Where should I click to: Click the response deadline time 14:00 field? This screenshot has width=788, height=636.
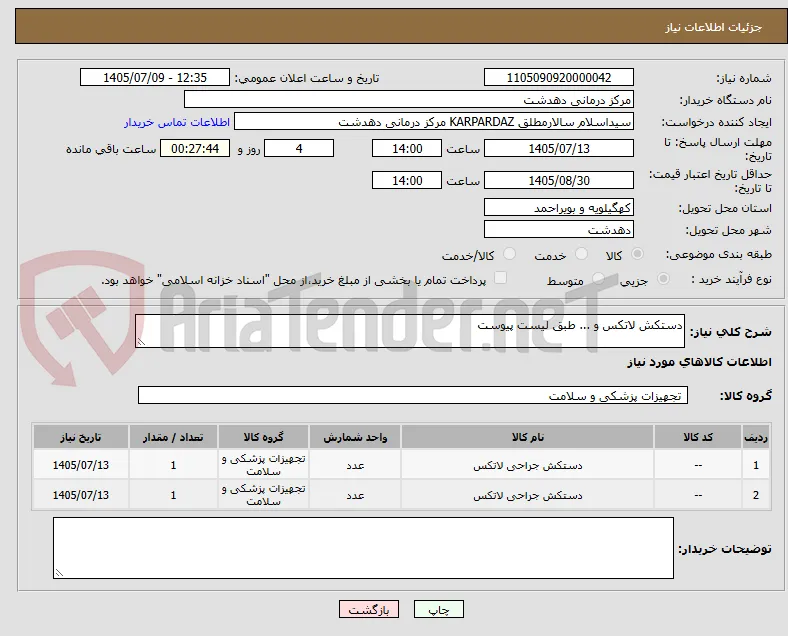[407, 149]
